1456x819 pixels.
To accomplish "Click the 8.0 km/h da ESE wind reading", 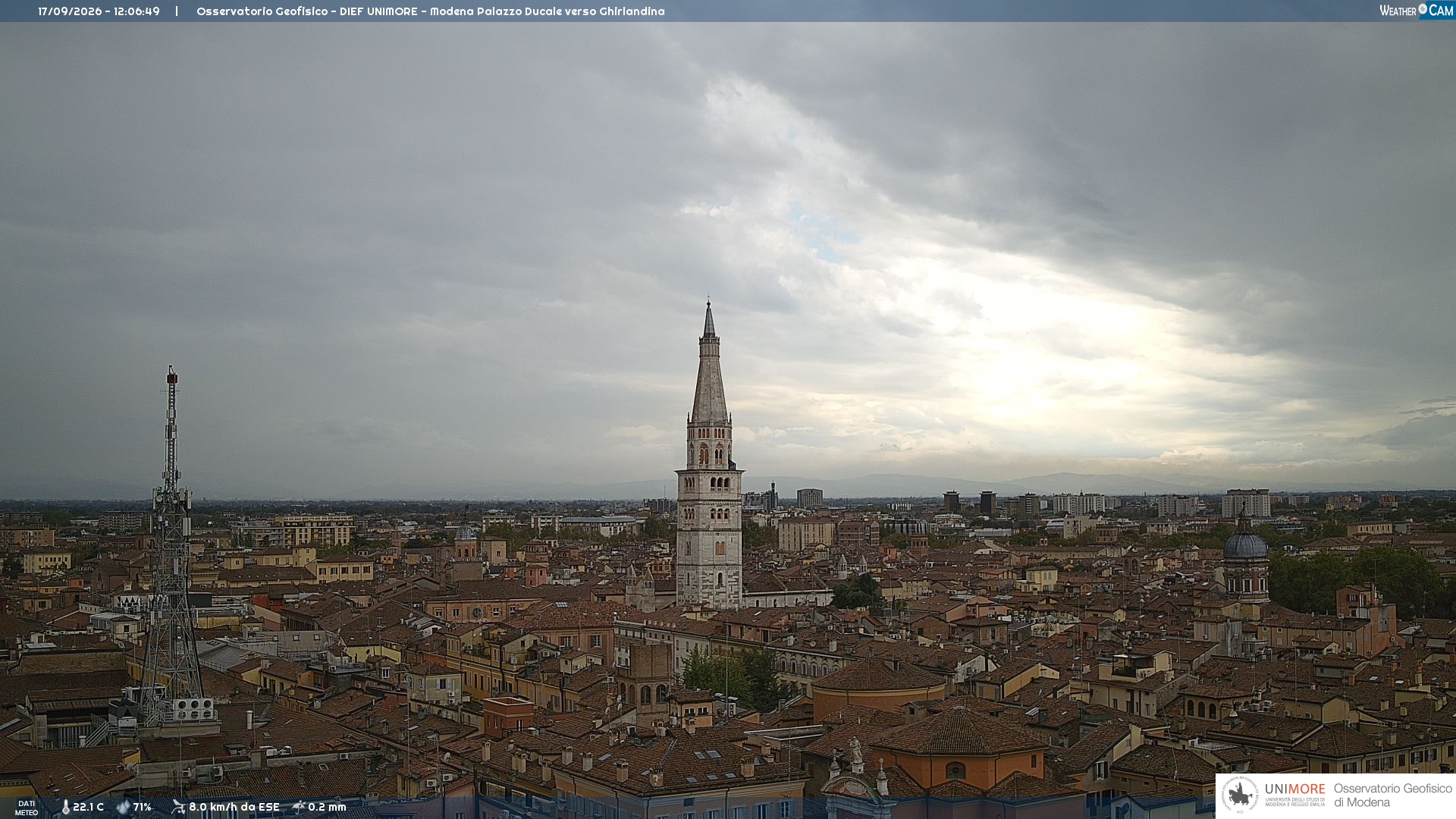I will click(234, 807).
